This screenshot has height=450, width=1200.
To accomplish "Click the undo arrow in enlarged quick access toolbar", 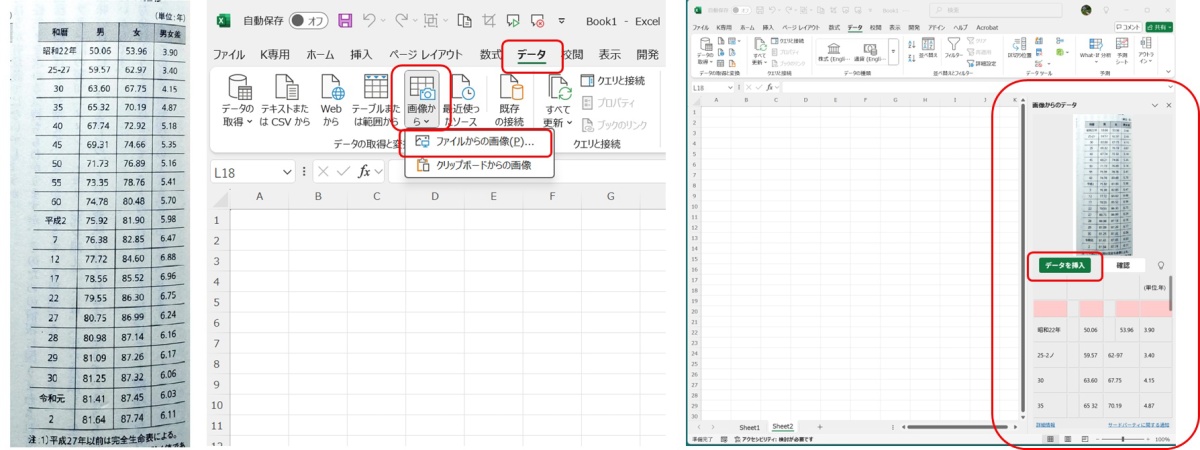I will pyautogui.click(x=369, y=21).
